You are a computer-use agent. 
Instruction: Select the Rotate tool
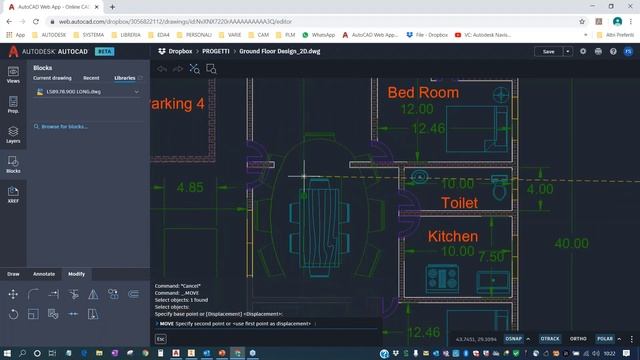pos(13,314)
